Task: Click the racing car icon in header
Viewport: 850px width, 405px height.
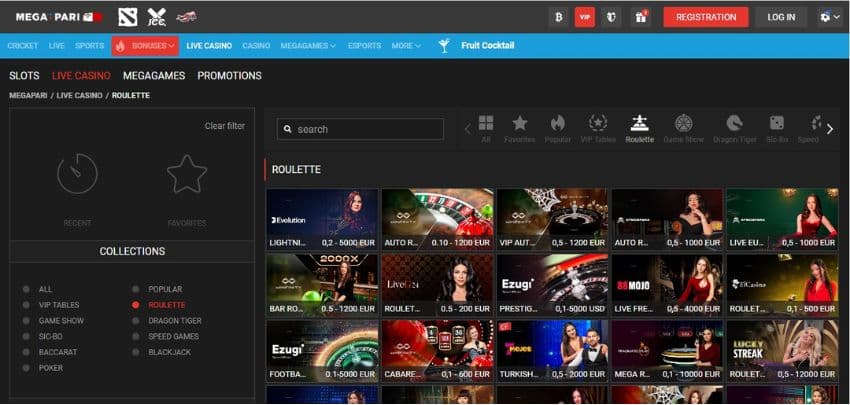Action: click(186, 17)
